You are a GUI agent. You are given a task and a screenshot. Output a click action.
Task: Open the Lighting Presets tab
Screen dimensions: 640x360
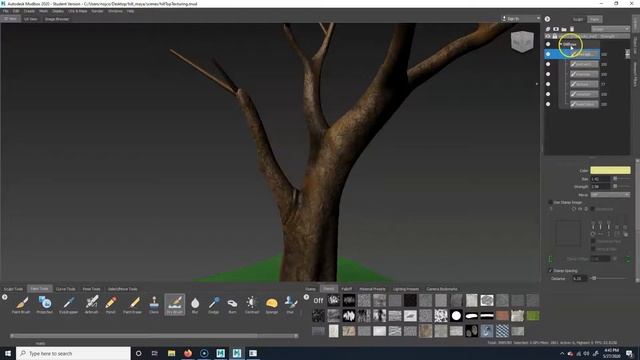point(406,289)
